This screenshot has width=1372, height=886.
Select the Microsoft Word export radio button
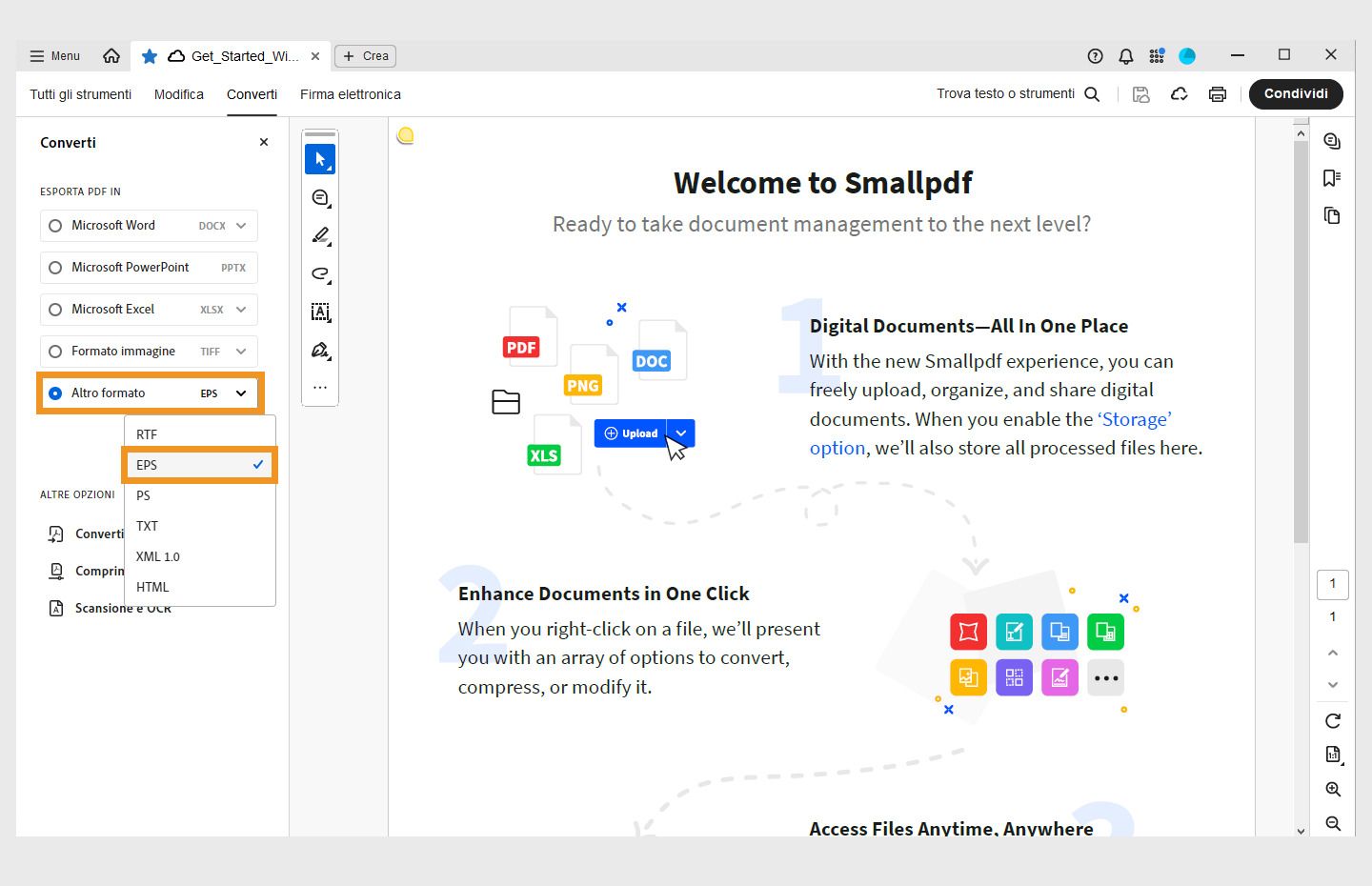coord(54,225)
